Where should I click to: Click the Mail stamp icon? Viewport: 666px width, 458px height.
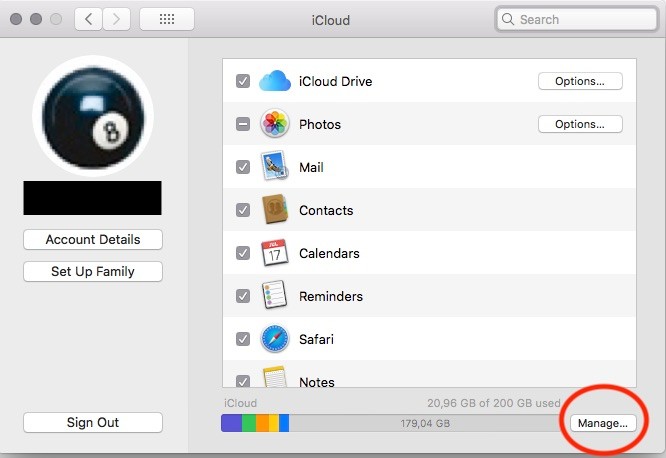274,166
